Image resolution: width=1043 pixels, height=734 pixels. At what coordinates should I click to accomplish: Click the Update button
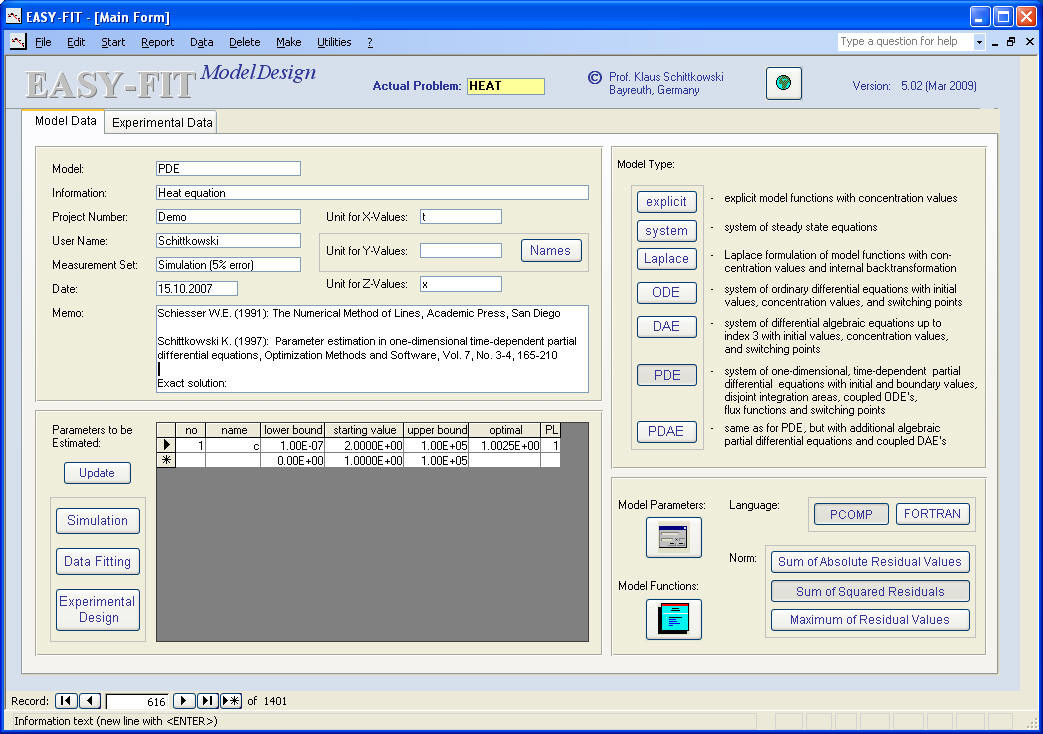coord(97,473)
